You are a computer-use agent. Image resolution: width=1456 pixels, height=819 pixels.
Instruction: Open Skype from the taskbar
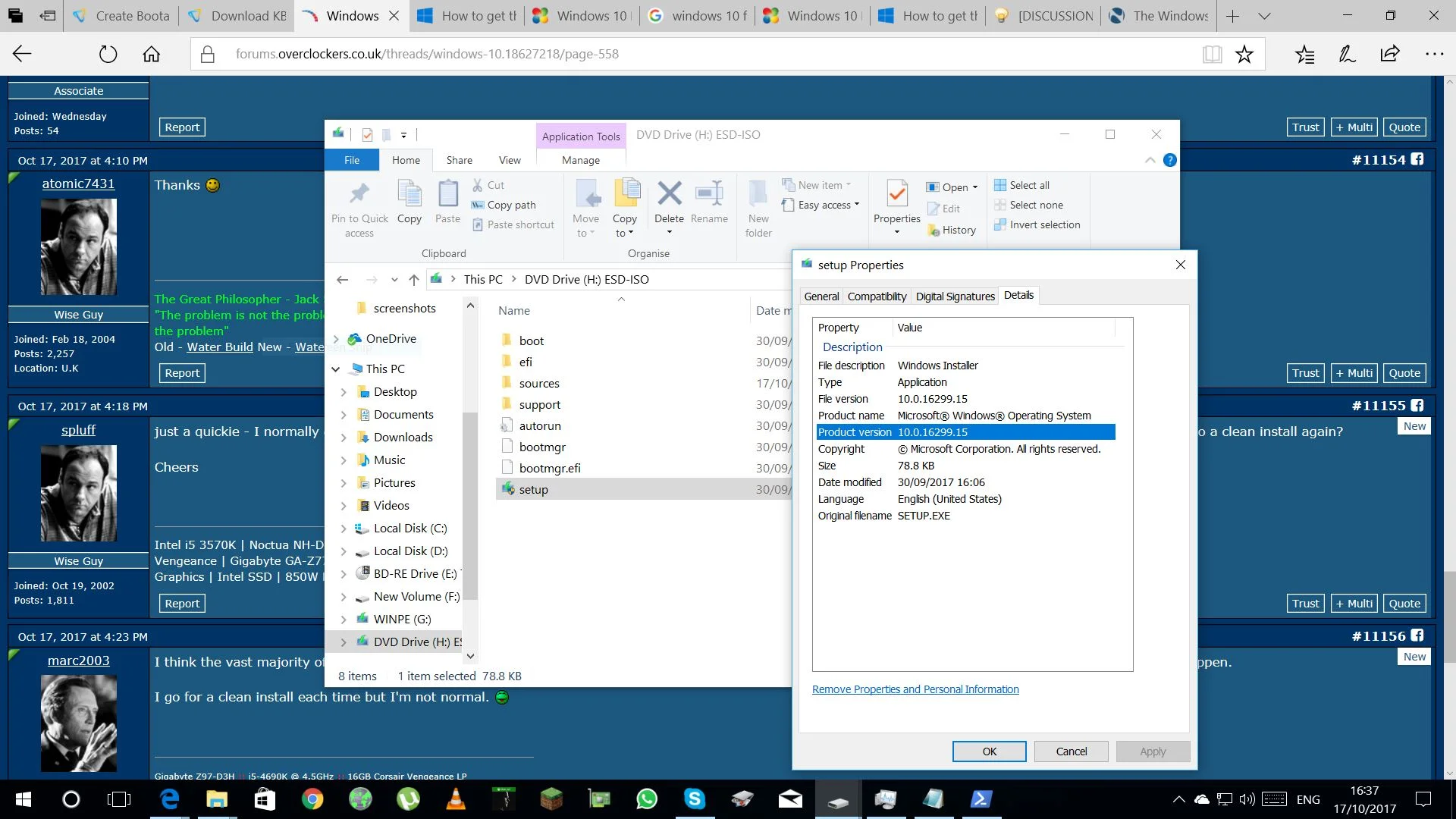coord(695,799)
